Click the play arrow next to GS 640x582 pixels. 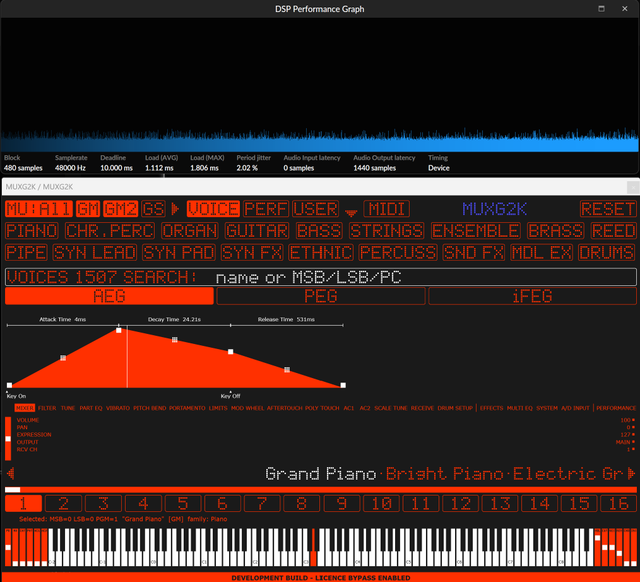(175, 209)
